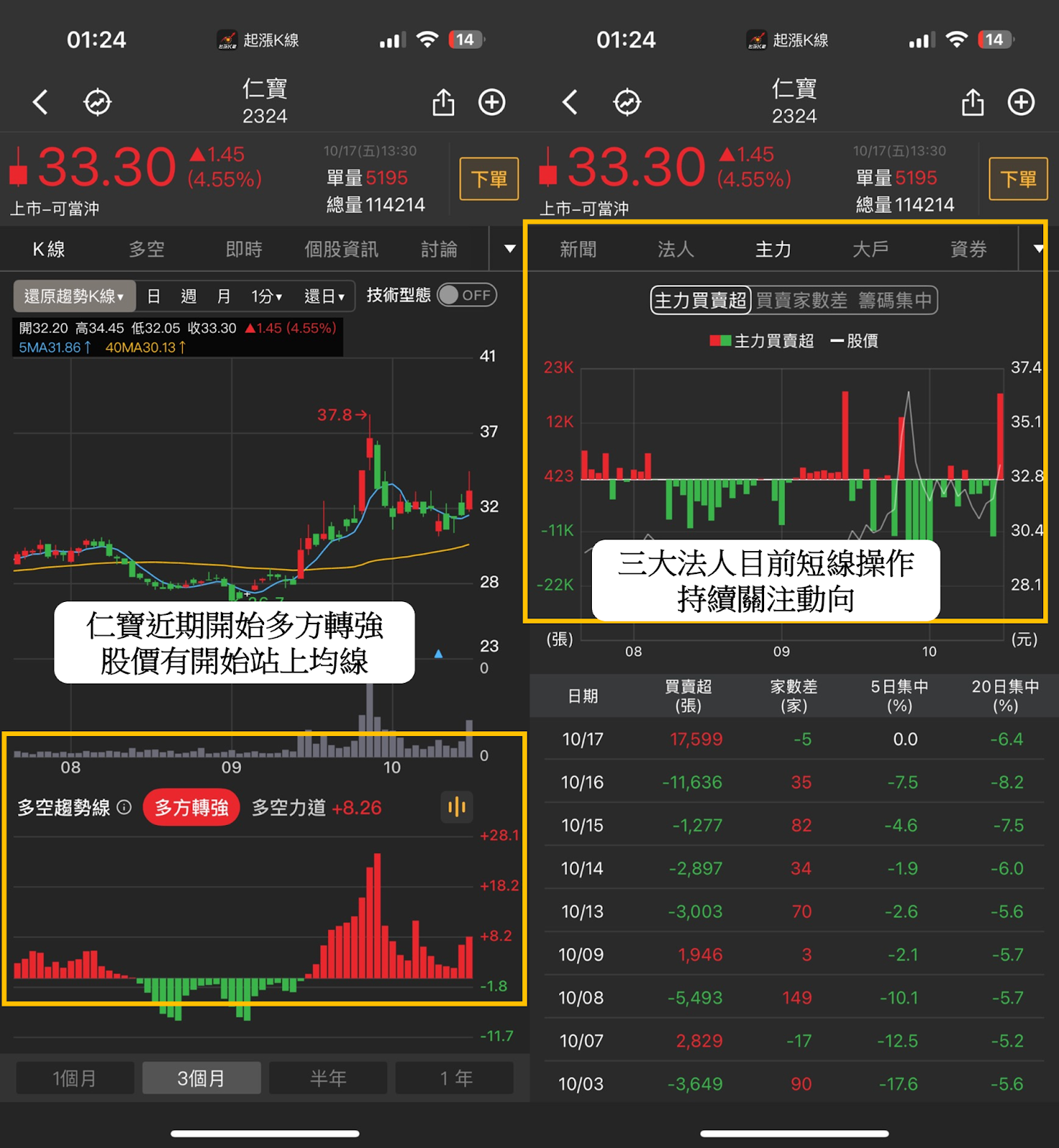Screen dimensions: 1059x1148
Task: Select the 10/08 row showing -5,493
Action: click(x=794, y=997)
